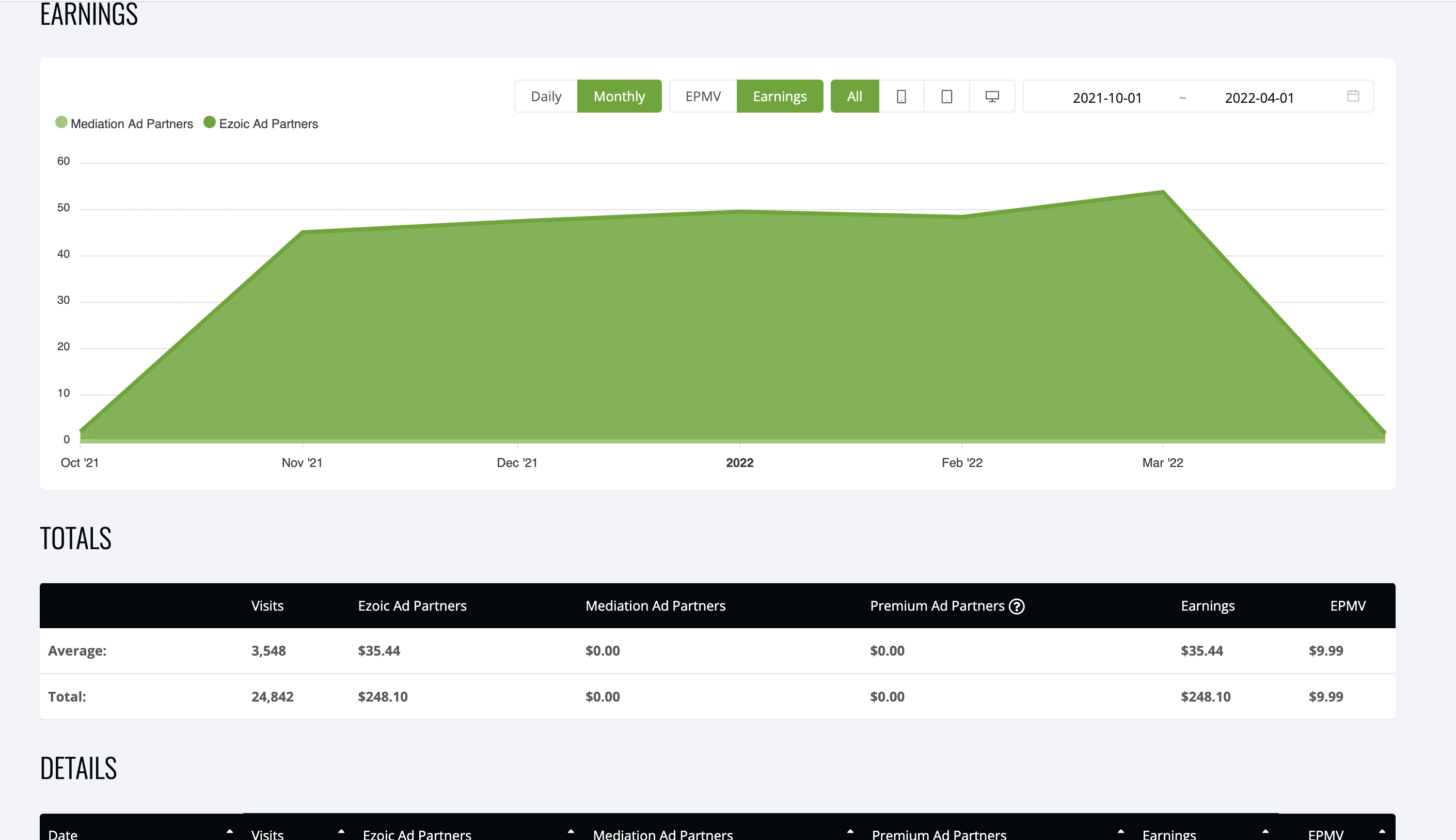Click Totals Visits column header

(267, 606)
